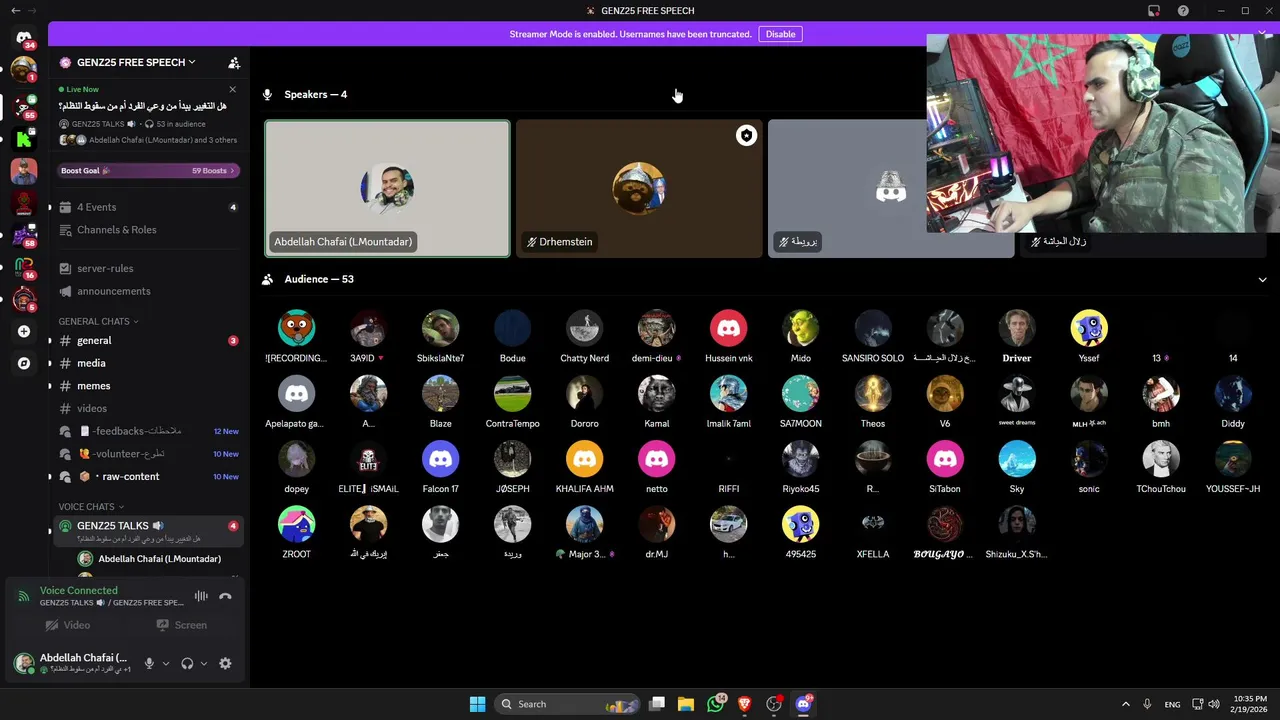1280x720 pixels.
Task: Open output device options arrow beside headphones
Action: (204, 663)
